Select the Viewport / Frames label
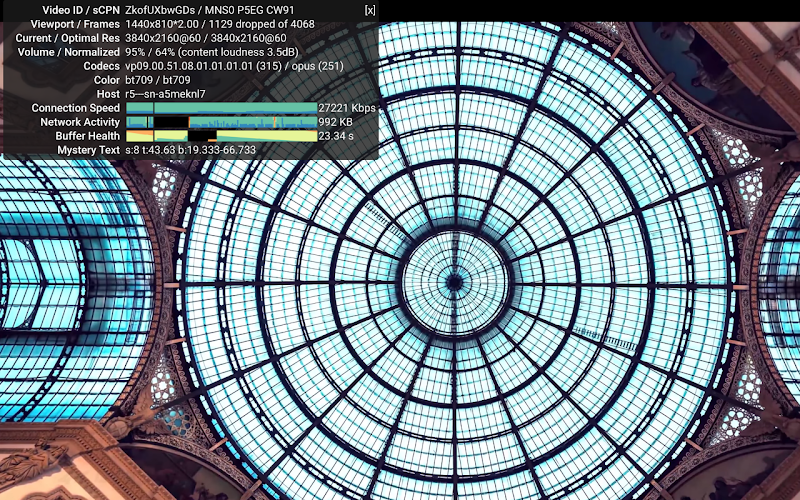800x500 pixels. 75,24
